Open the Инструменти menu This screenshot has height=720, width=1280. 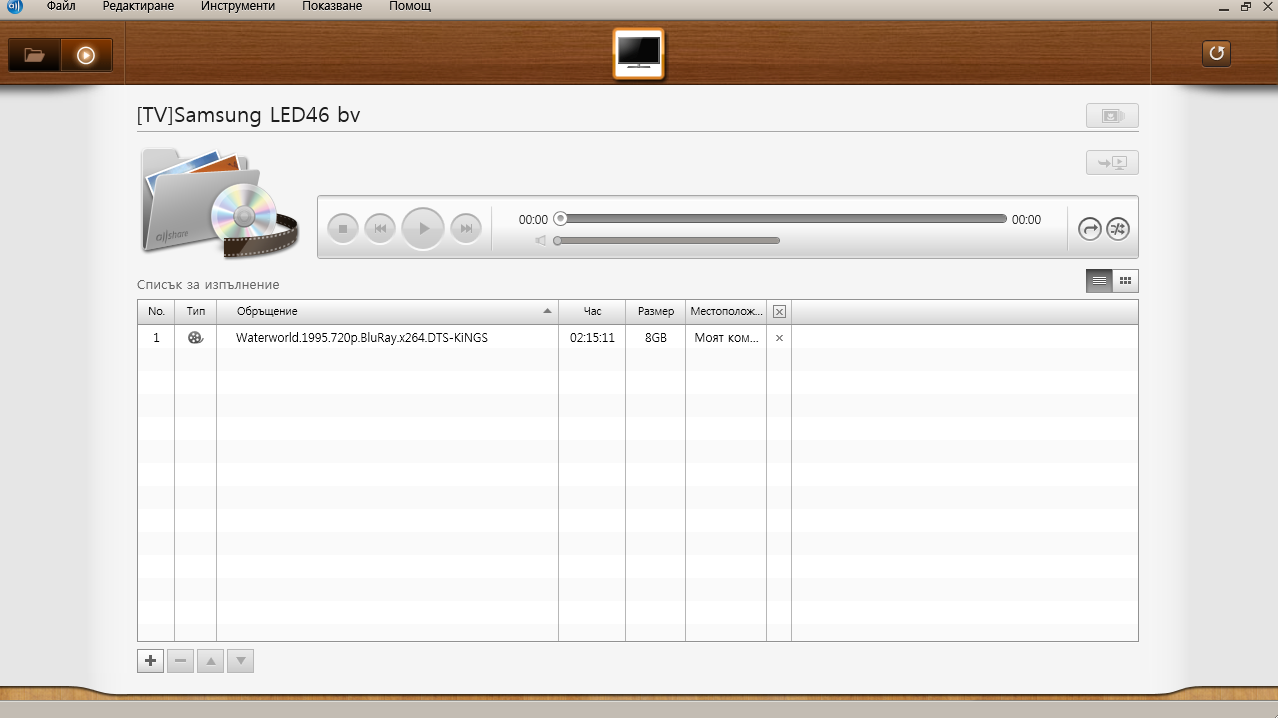coord(237,6)
